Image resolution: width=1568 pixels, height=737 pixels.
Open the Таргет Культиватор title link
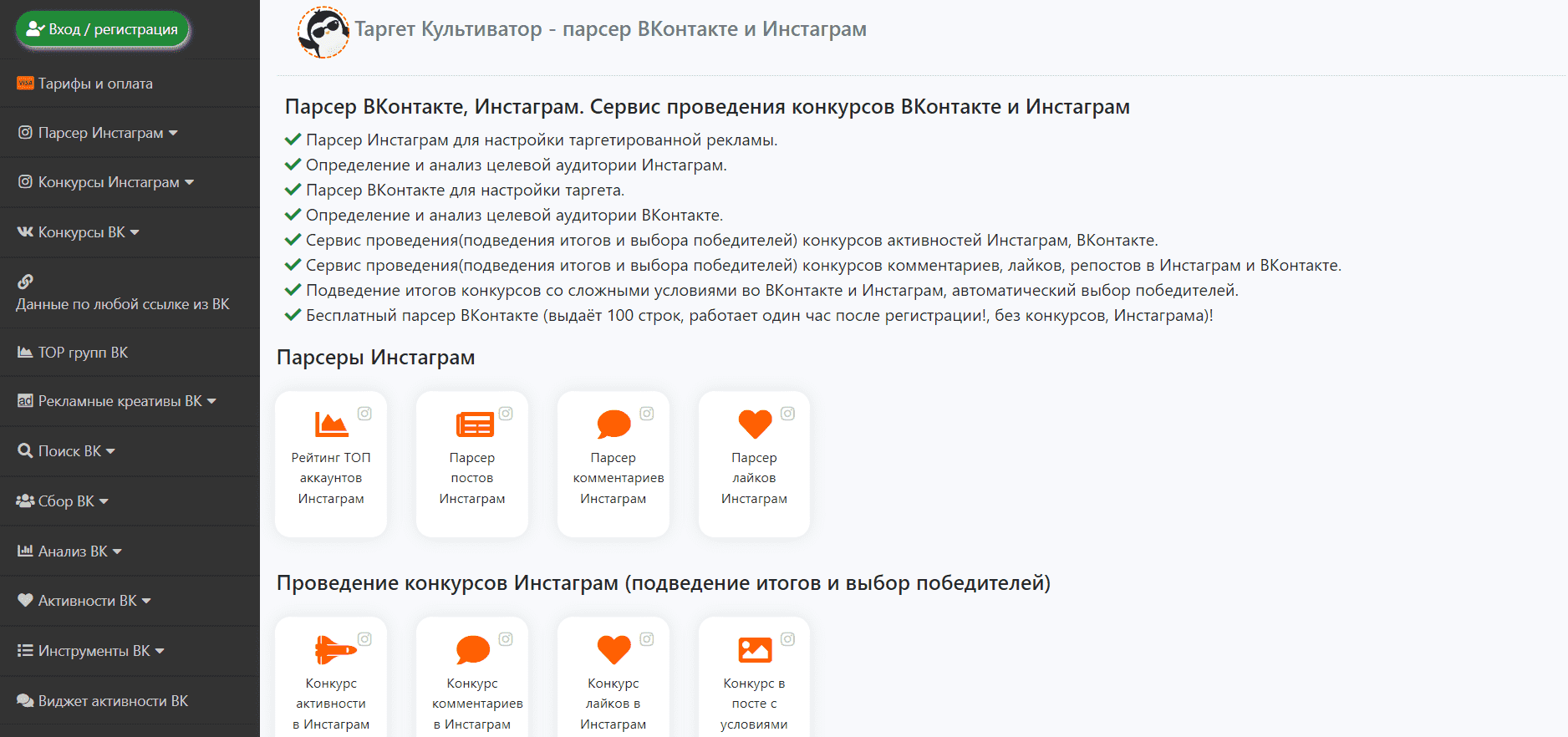(610, 29)
